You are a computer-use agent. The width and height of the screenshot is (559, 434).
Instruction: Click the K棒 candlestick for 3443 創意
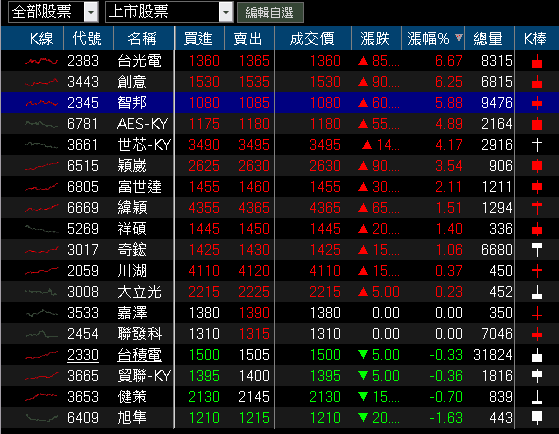537,82
